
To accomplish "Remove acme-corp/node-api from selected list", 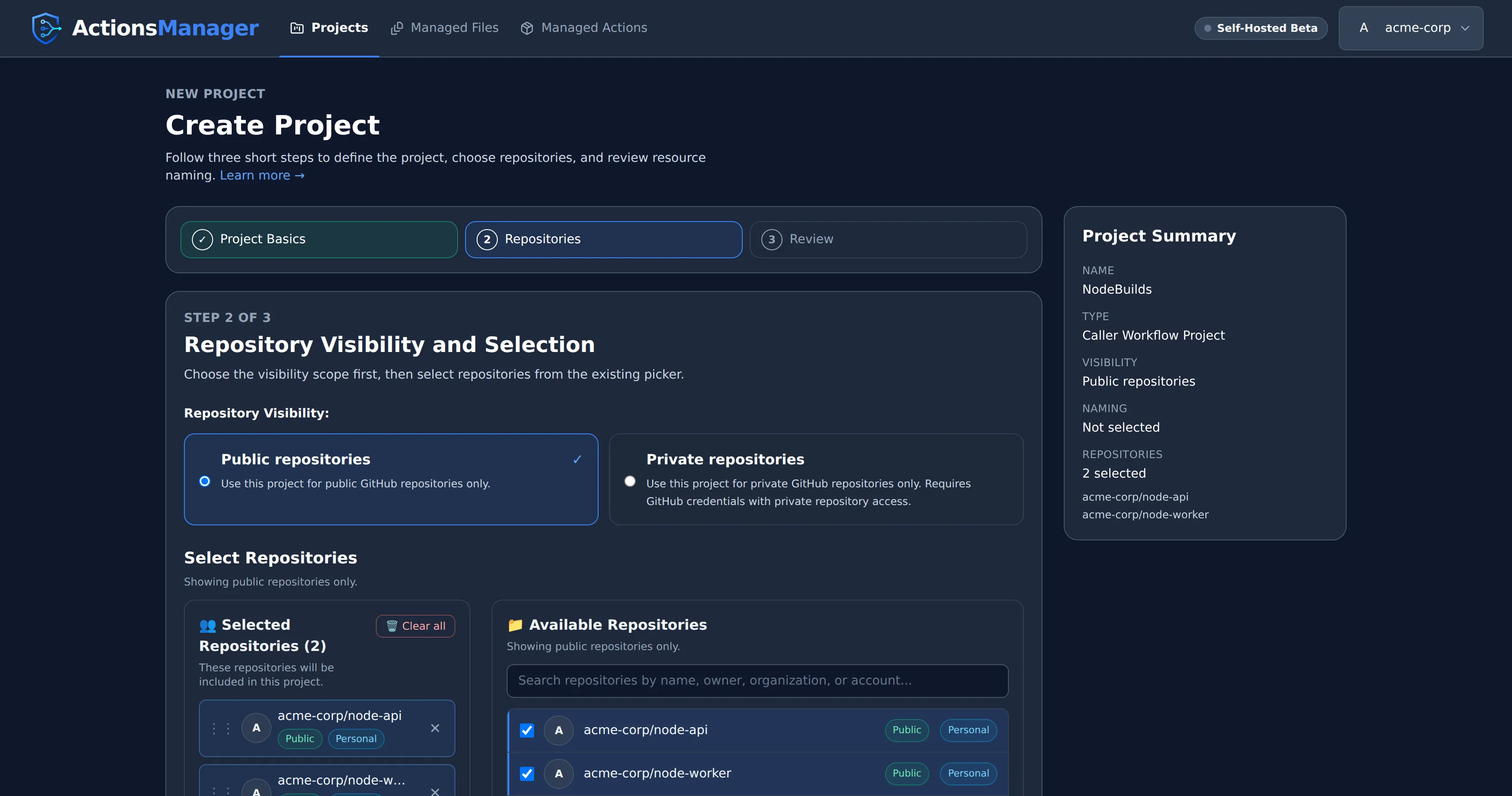I will click(435, 728).
